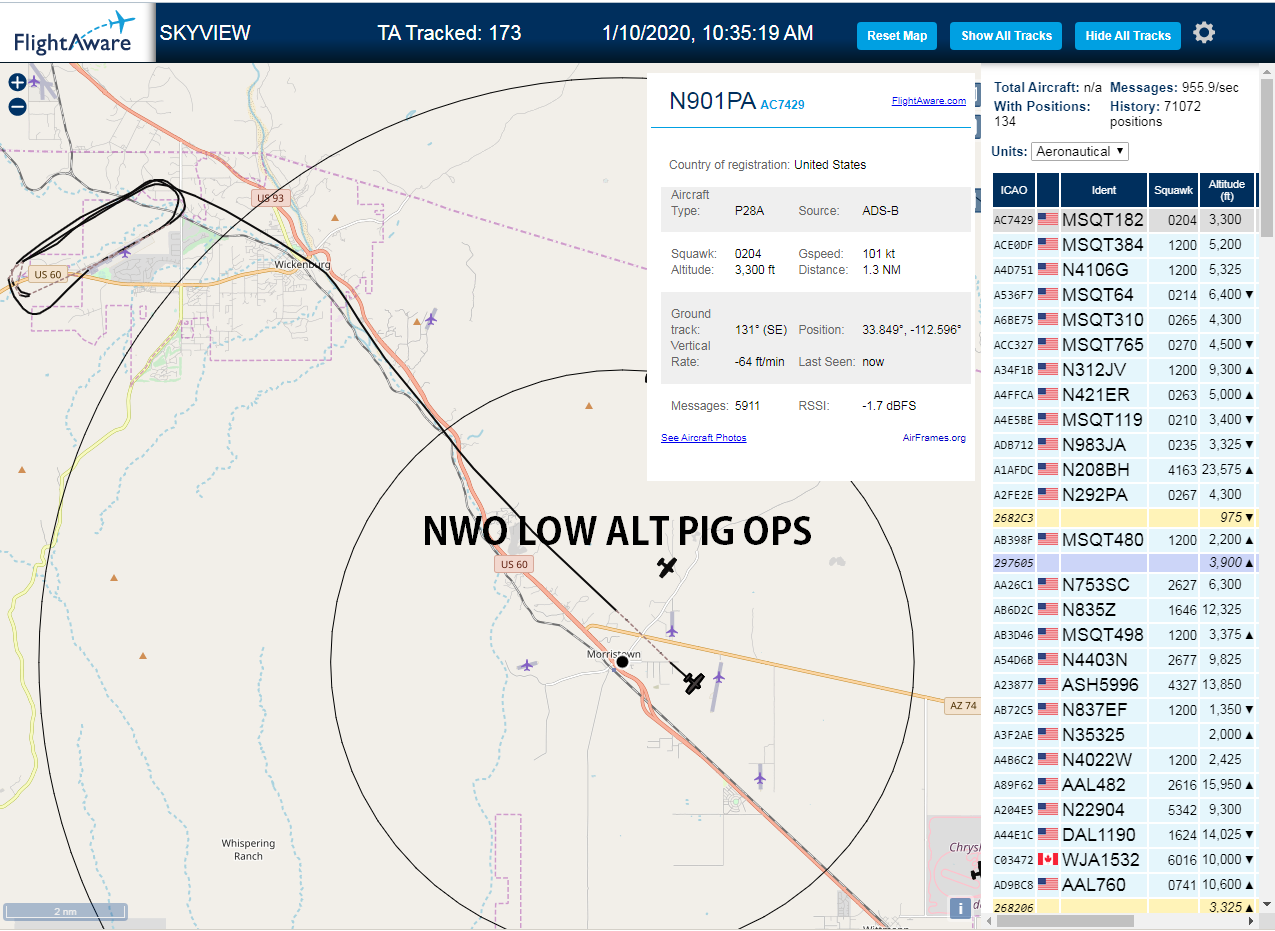Select the N983JA aircraft row
Viewport: 1275px width, 931px height.
click(1124, 444)
